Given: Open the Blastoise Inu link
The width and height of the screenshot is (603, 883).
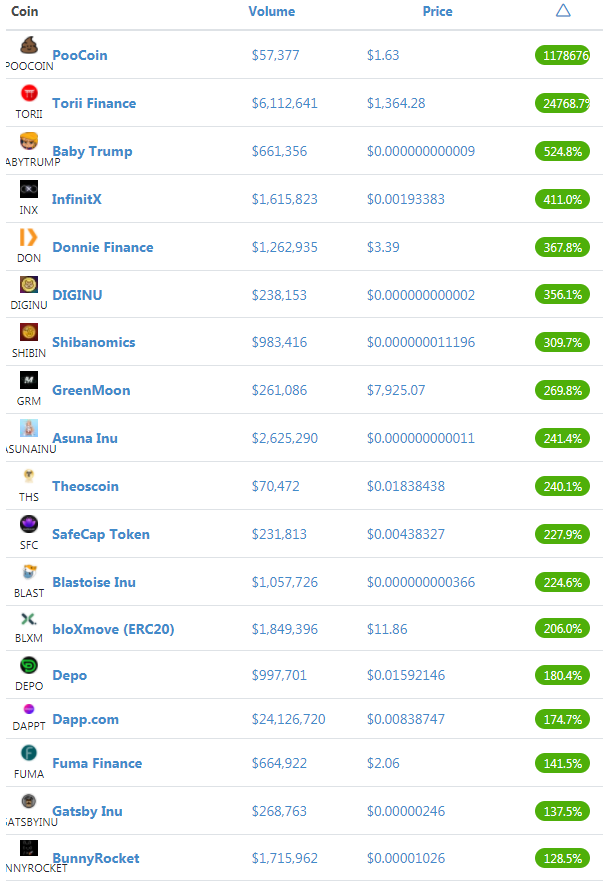Looking at the screenshot, I should 94,582.
